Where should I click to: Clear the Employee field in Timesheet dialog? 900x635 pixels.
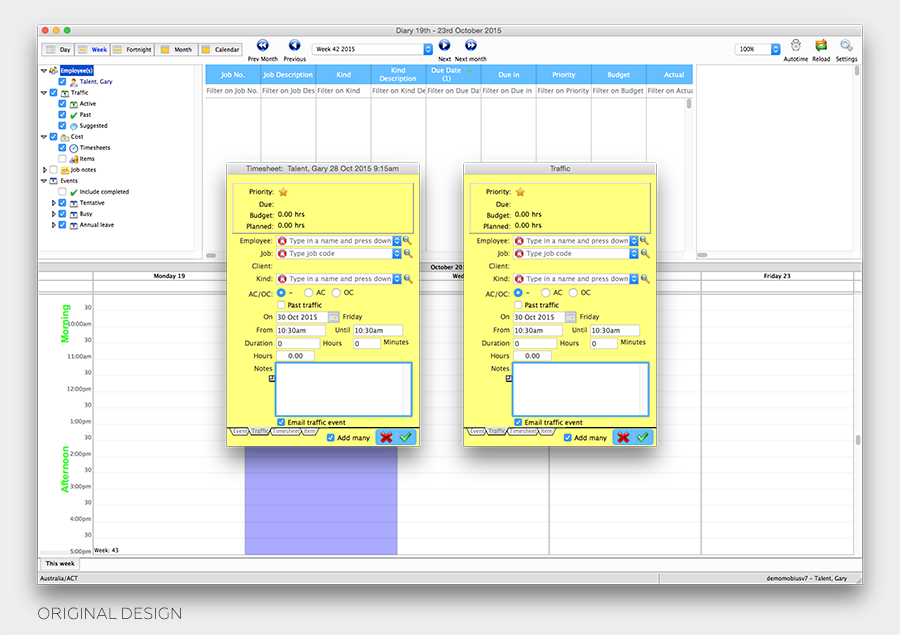point(282,241)
